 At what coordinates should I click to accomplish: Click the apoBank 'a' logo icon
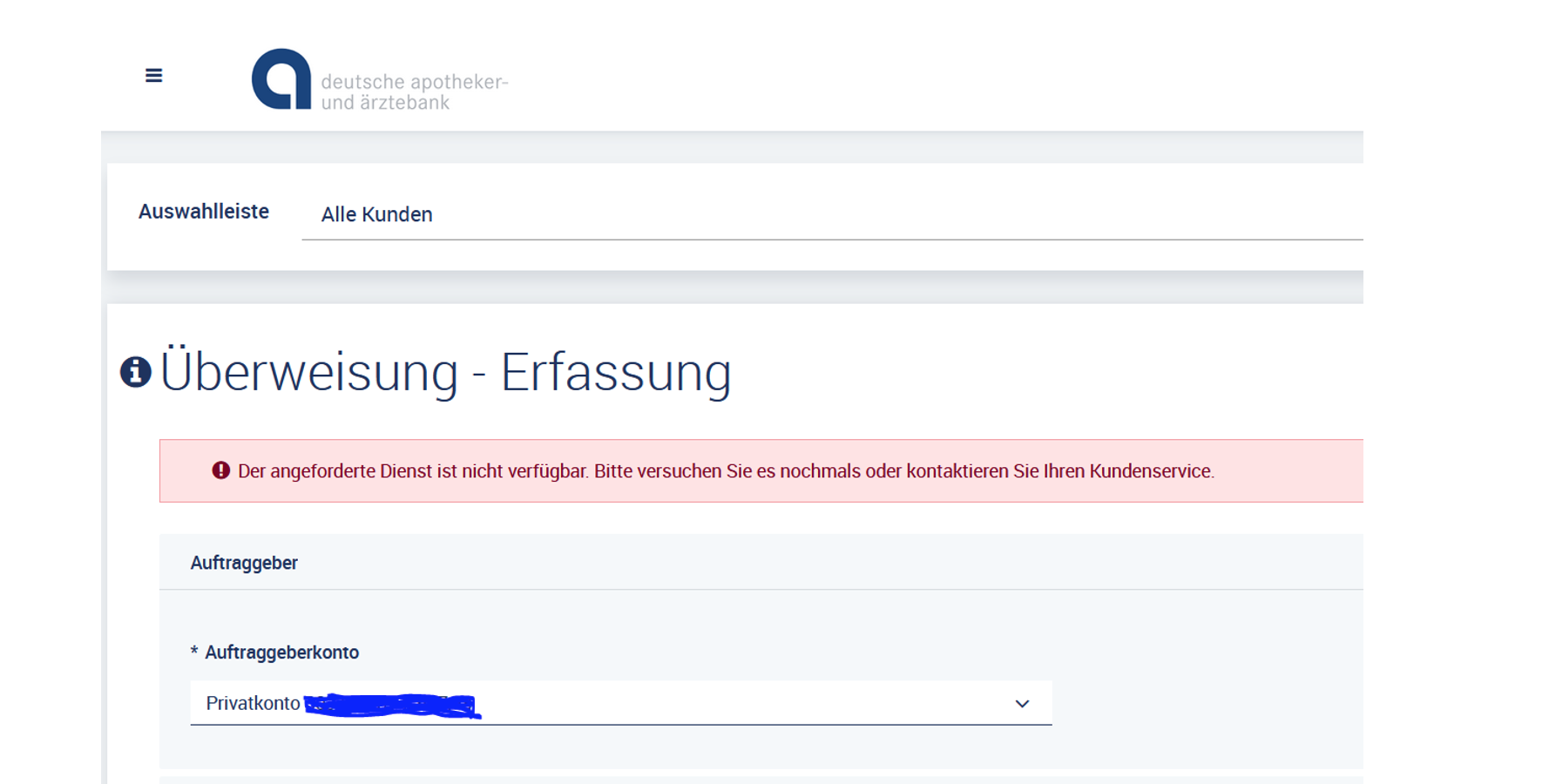tap(281, 79)
